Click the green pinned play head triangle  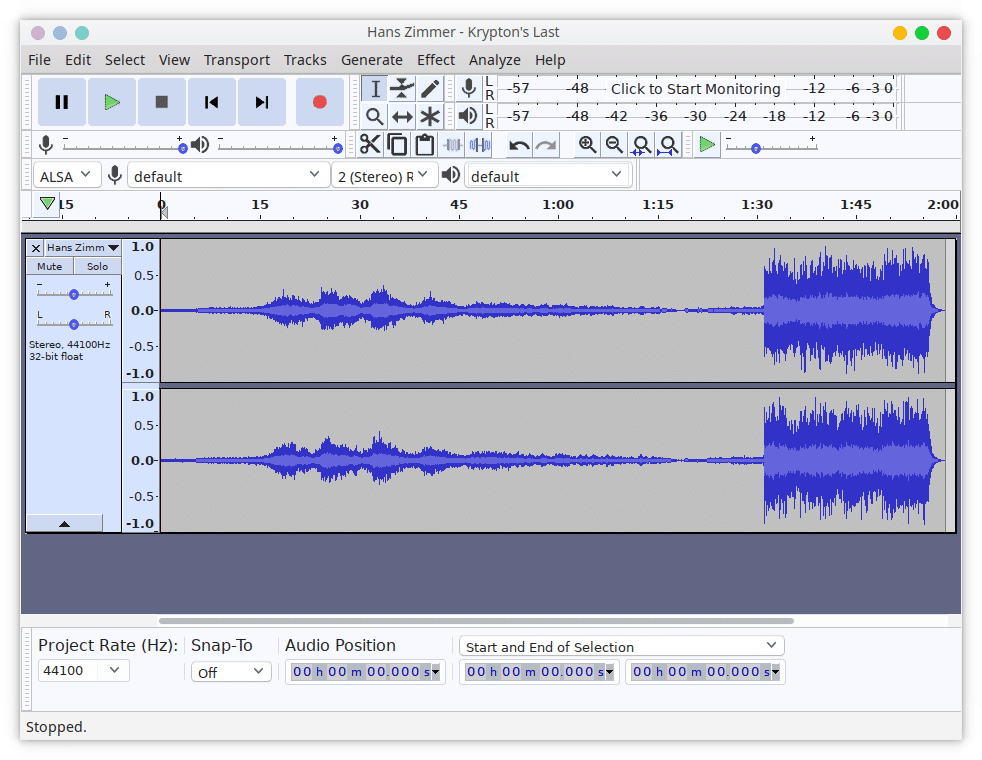[47, 203]
